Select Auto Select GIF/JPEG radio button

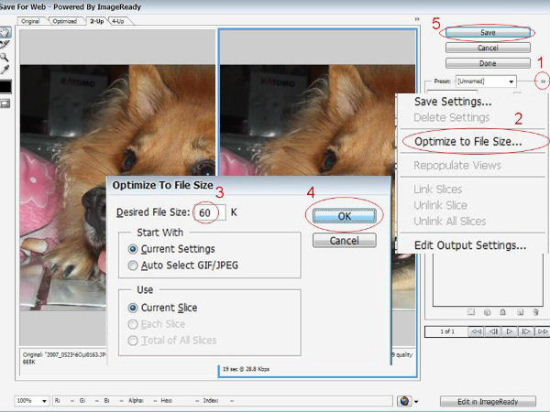coord(133,265)
